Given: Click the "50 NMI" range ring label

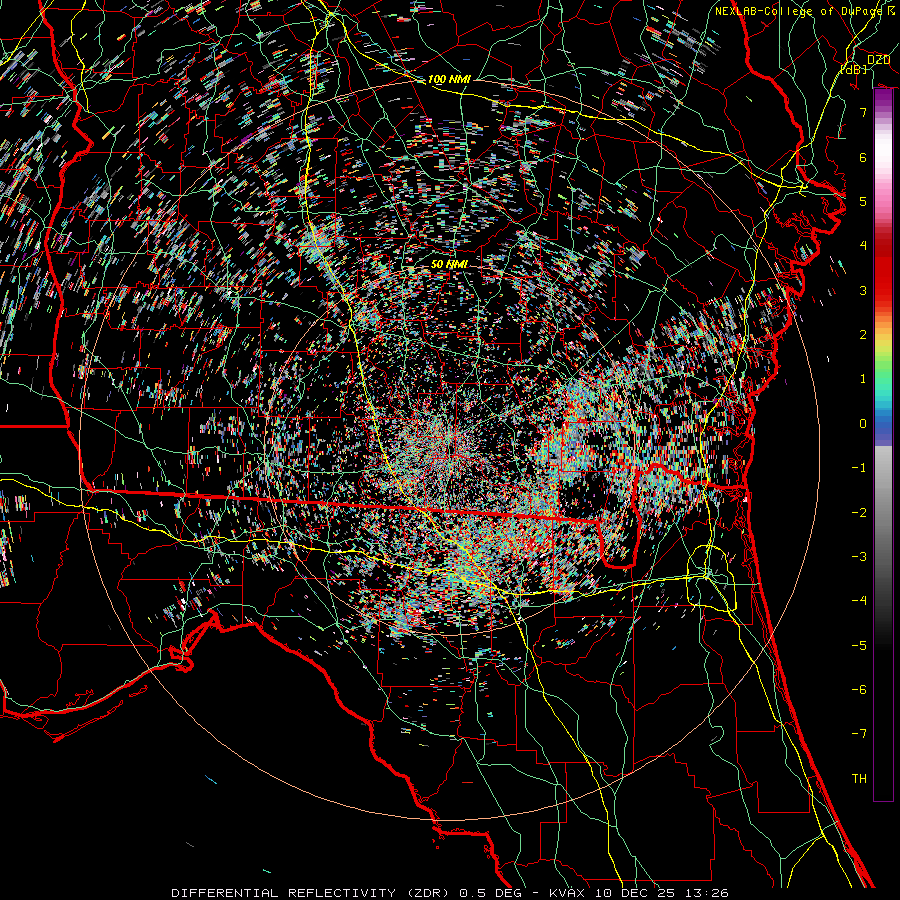Looking at the screenshot, I should tap(449, 264).
